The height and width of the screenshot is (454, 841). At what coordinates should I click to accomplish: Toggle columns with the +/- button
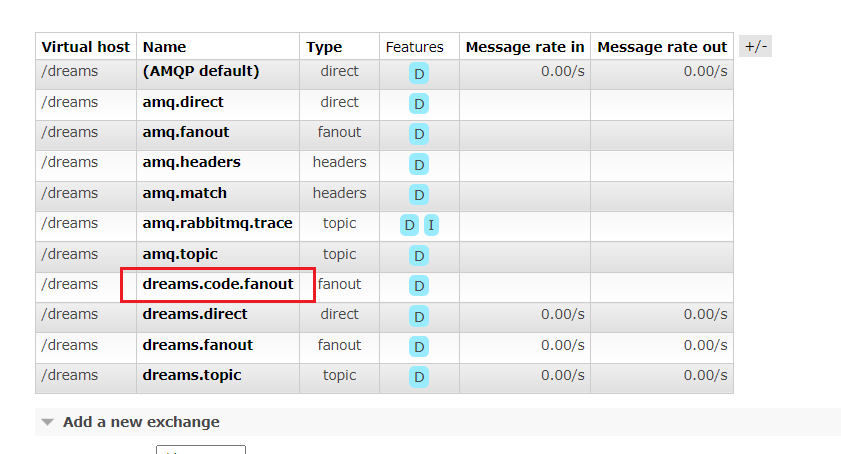(x=755, y=46)
